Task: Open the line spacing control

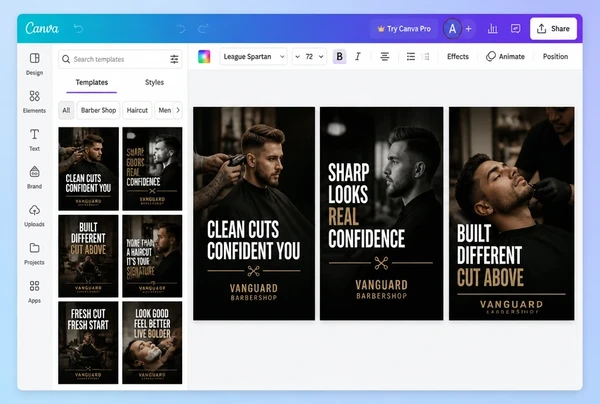Action: 426,57
